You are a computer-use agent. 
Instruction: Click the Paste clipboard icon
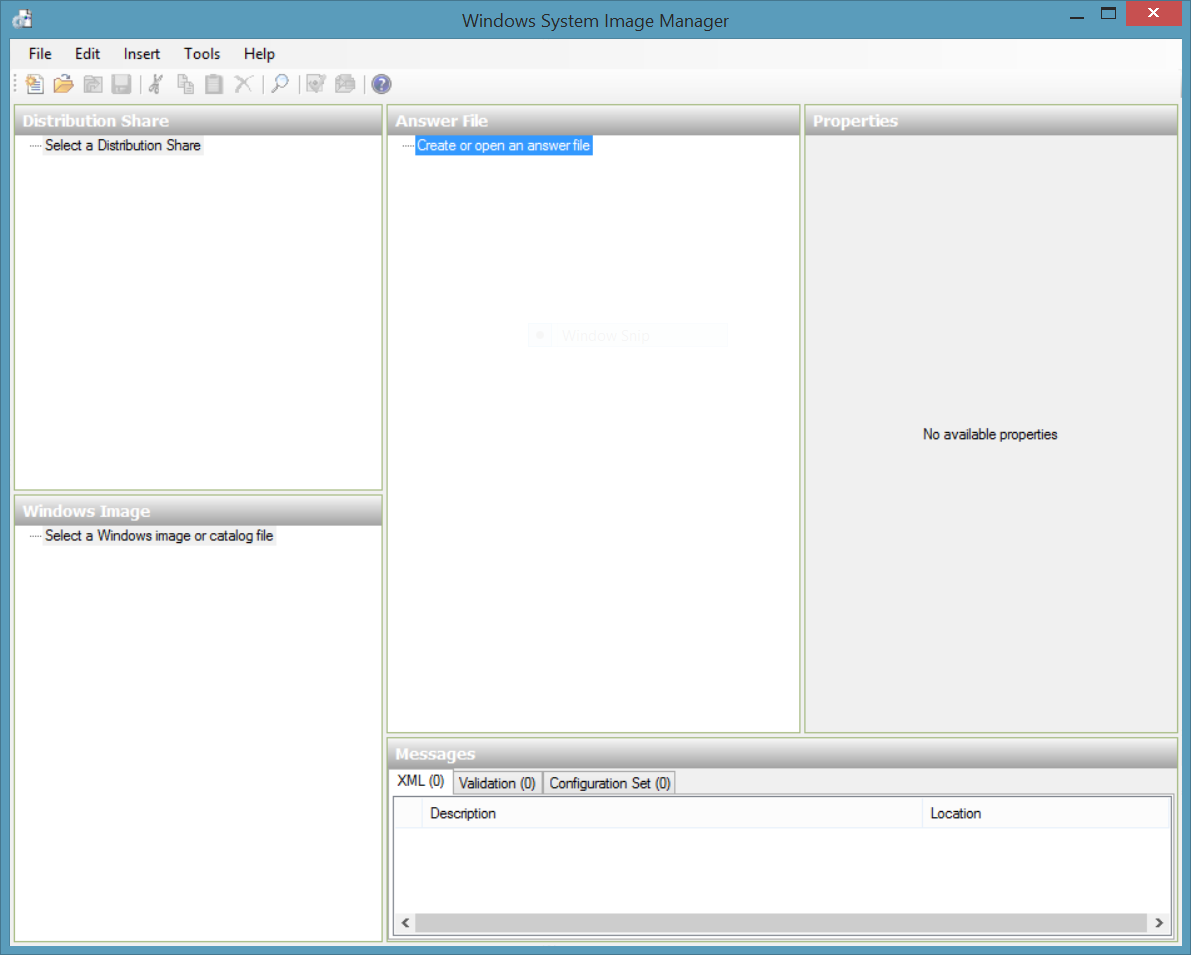214,84
